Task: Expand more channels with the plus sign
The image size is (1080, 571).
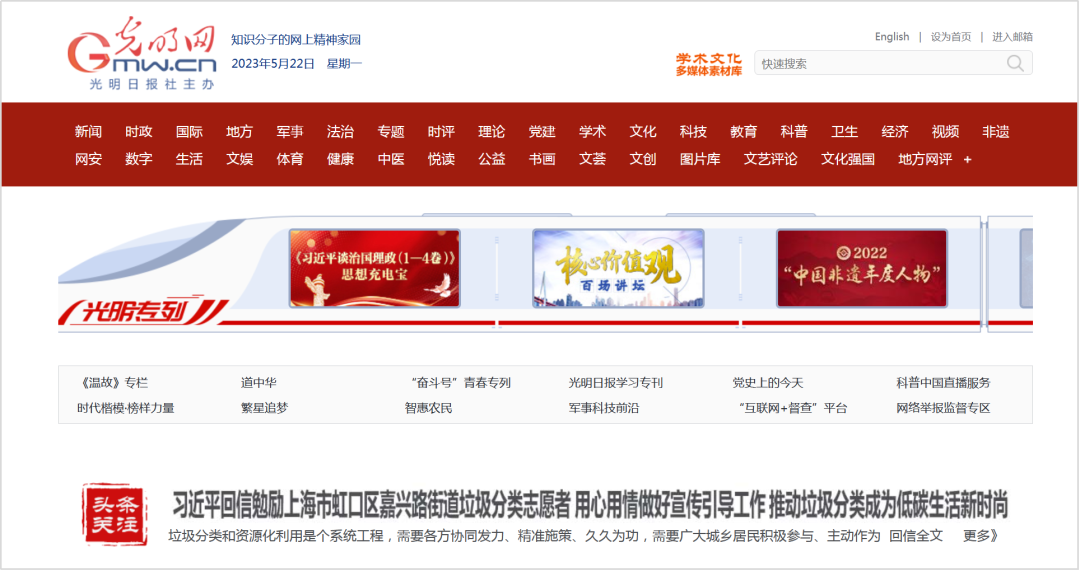Action: (x=967, y=160)
